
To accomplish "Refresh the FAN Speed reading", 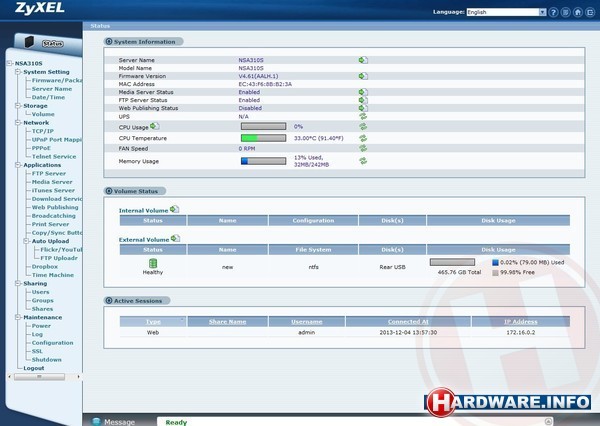I will (363, 148).
